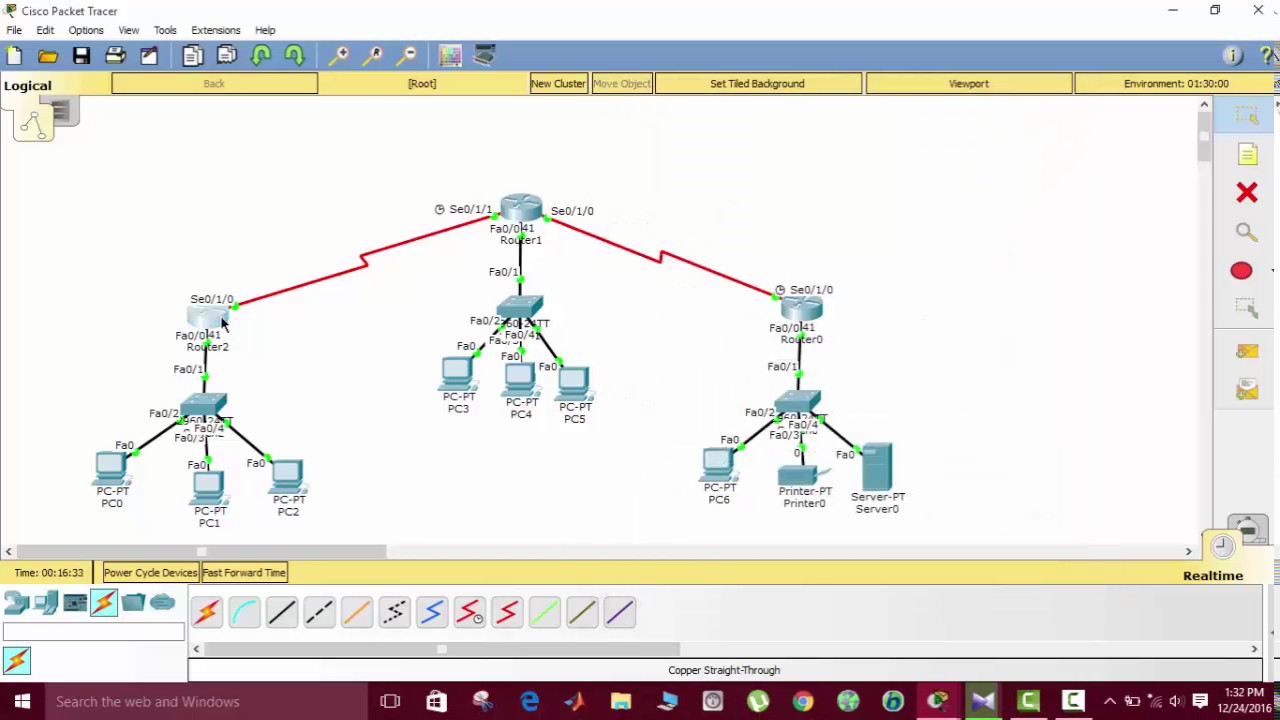The height and width of the screenshot is (720, 1280).
Task: Choose the orange fiber cable
Action: click(x=357, y=612)
